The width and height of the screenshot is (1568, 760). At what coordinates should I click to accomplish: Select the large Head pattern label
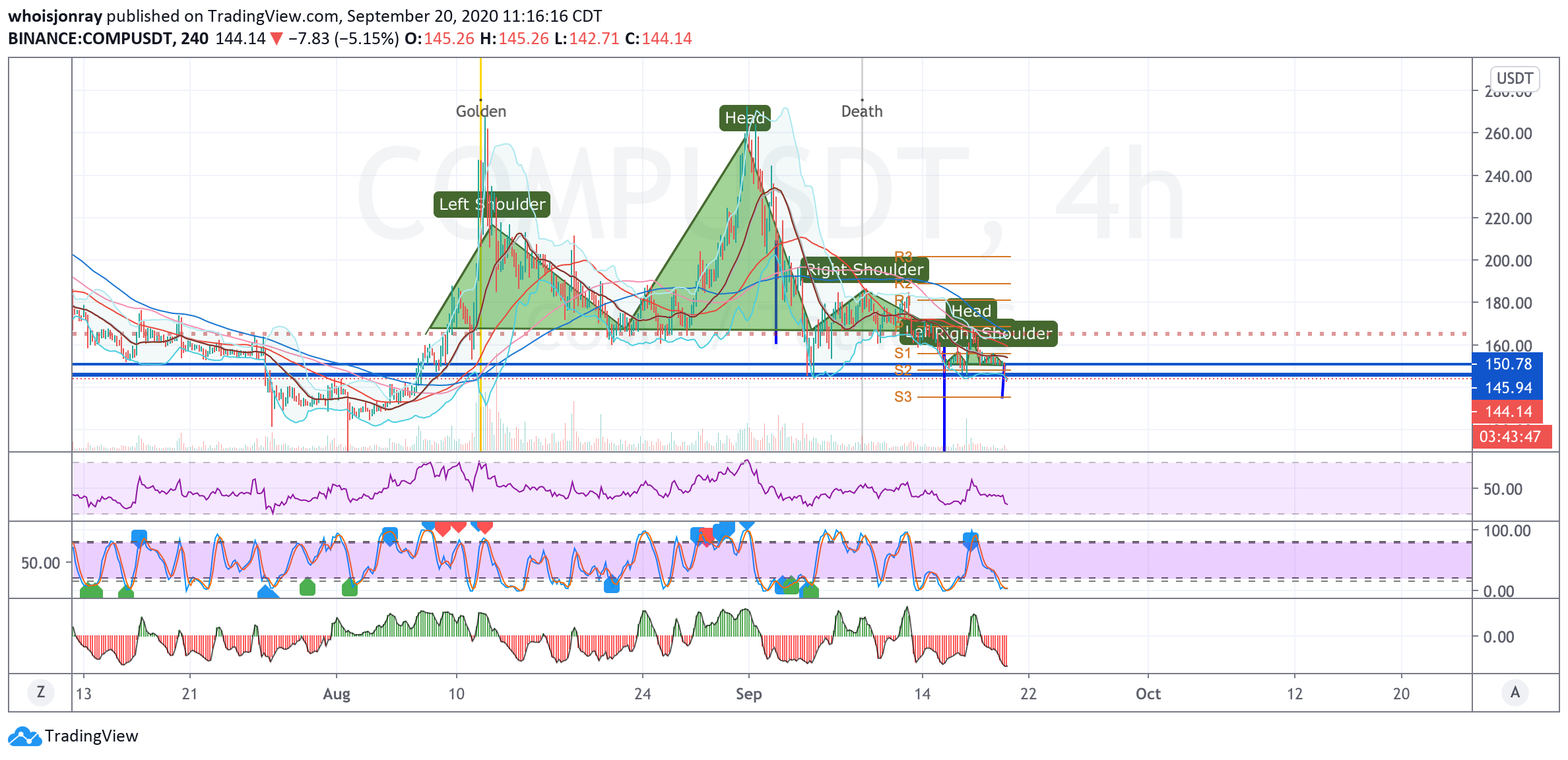point(744,118)
